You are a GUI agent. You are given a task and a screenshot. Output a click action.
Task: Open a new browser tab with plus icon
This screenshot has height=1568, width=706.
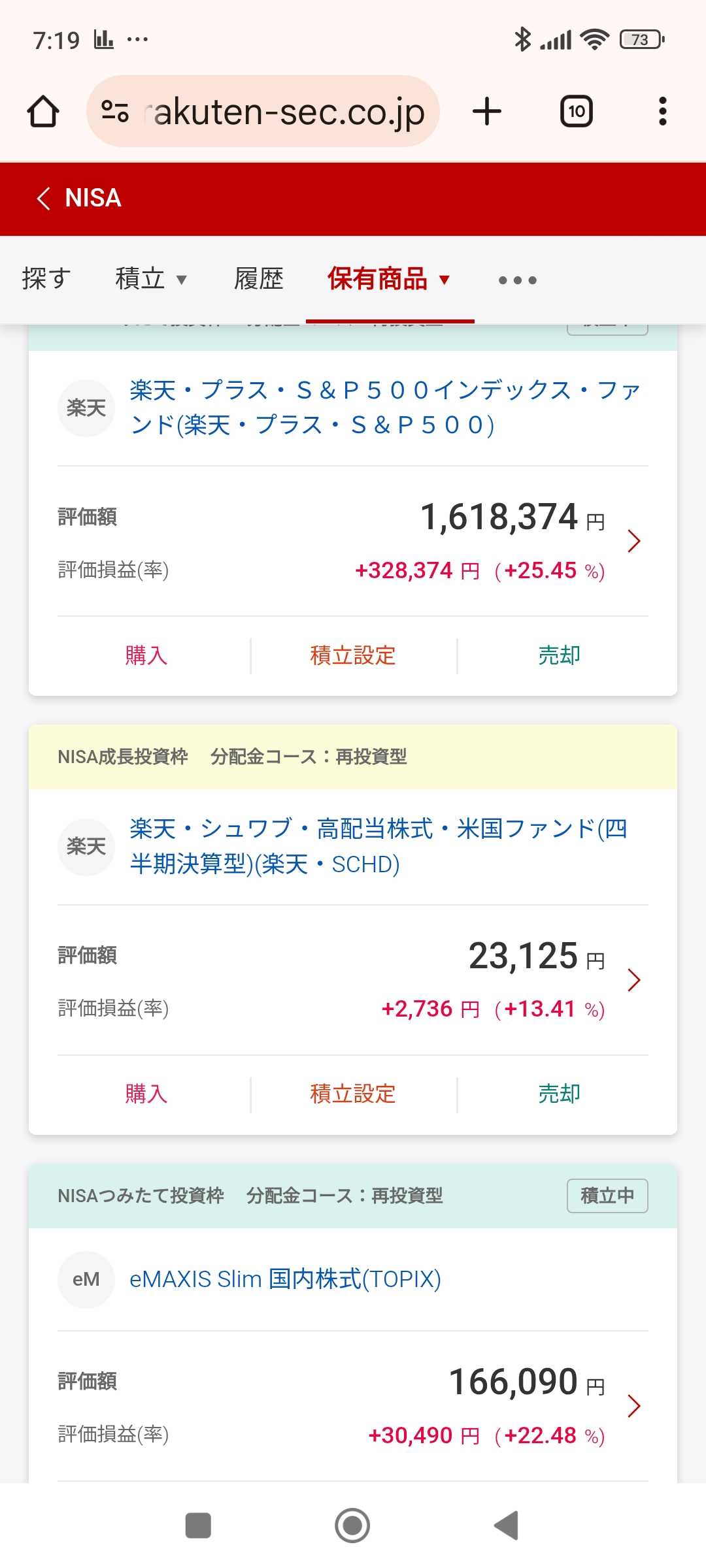(x=487, y=112)
